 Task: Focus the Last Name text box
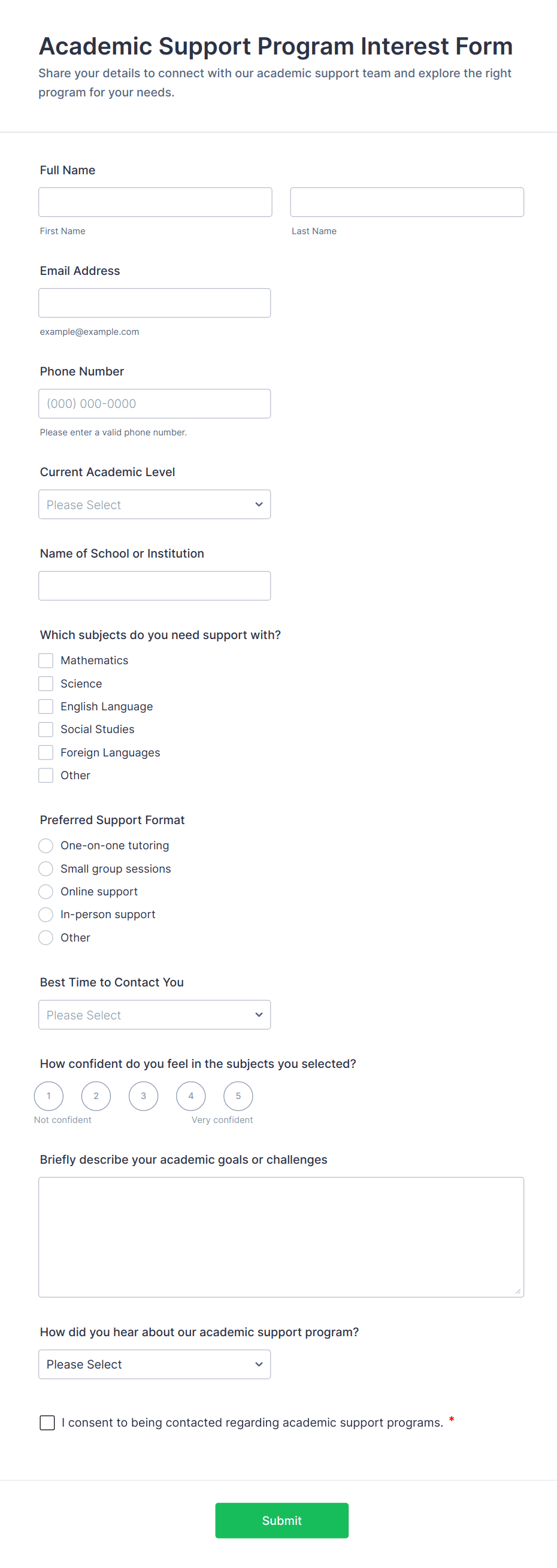(407, 202)
